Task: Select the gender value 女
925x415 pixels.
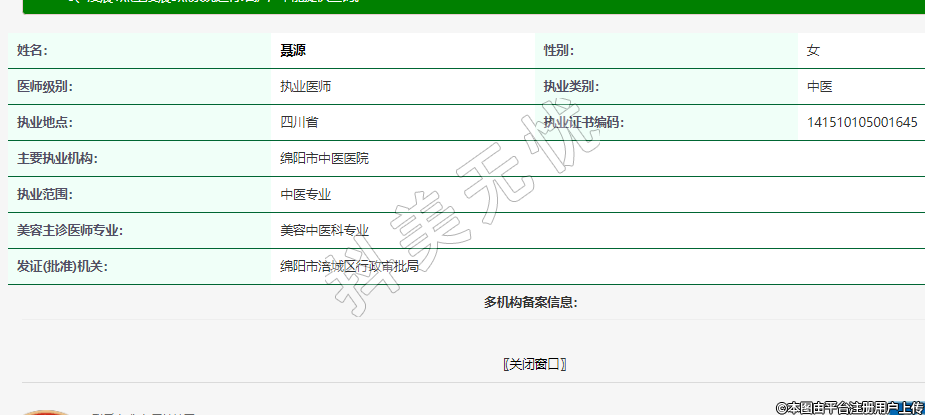Action: coord(813,50)
